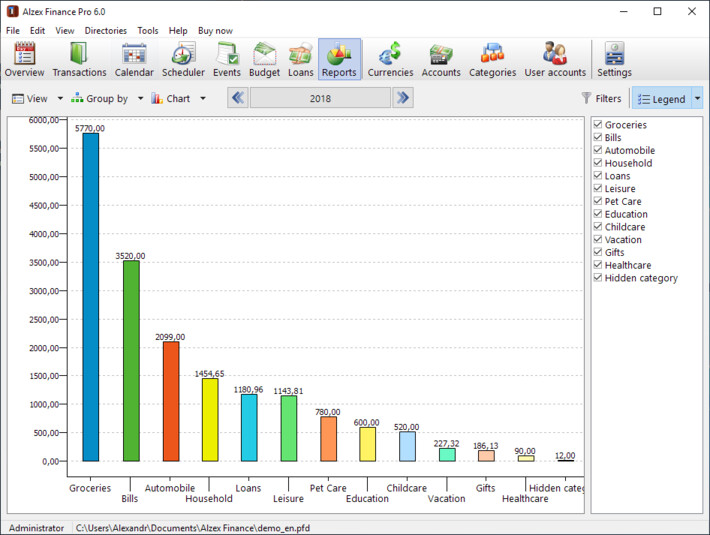Image resolution: width=710 pixels, height=535 pixels.
Task: Open the Loans section
Action: pos(301,59)
